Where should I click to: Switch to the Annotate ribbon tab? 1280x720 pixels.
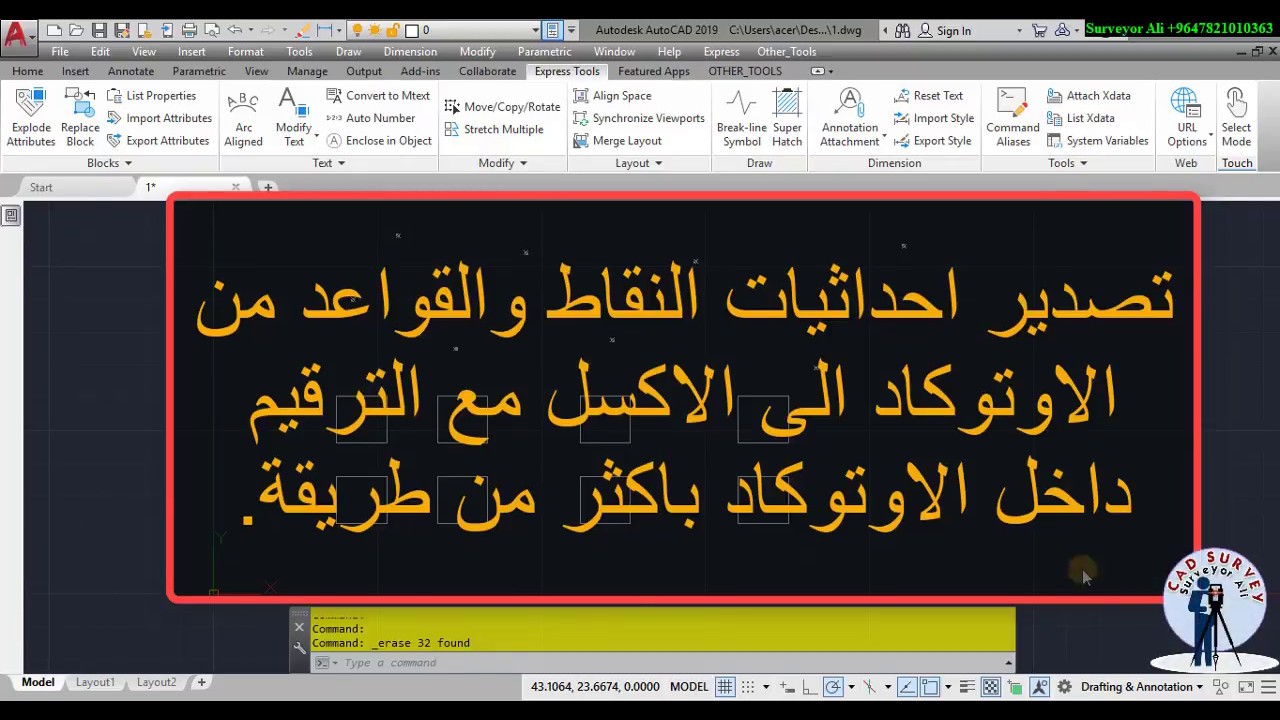coord(131,71)
